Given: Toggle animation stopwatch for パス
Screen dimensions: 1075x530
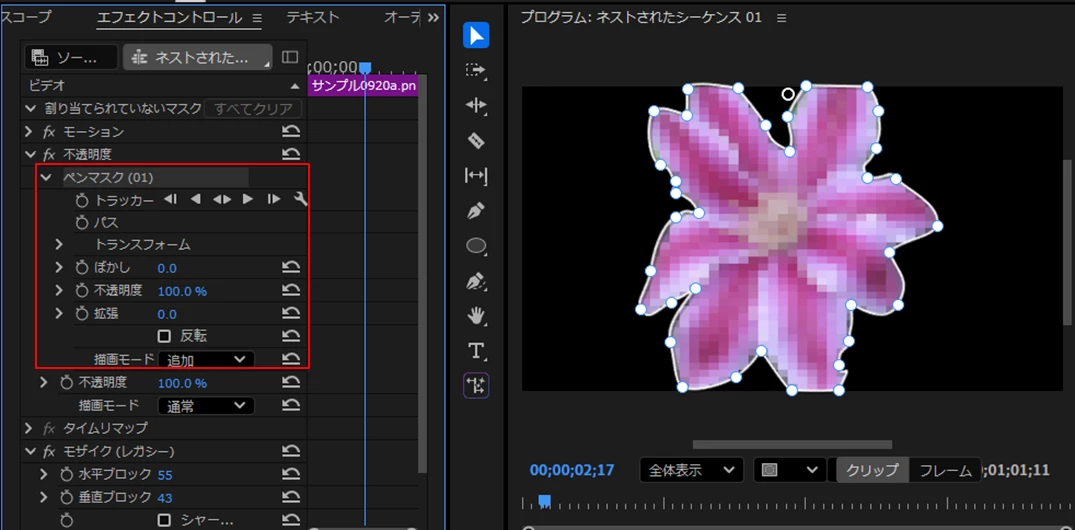Looking at the screenshot, I should pyautogui.click(x=82, y=222).
